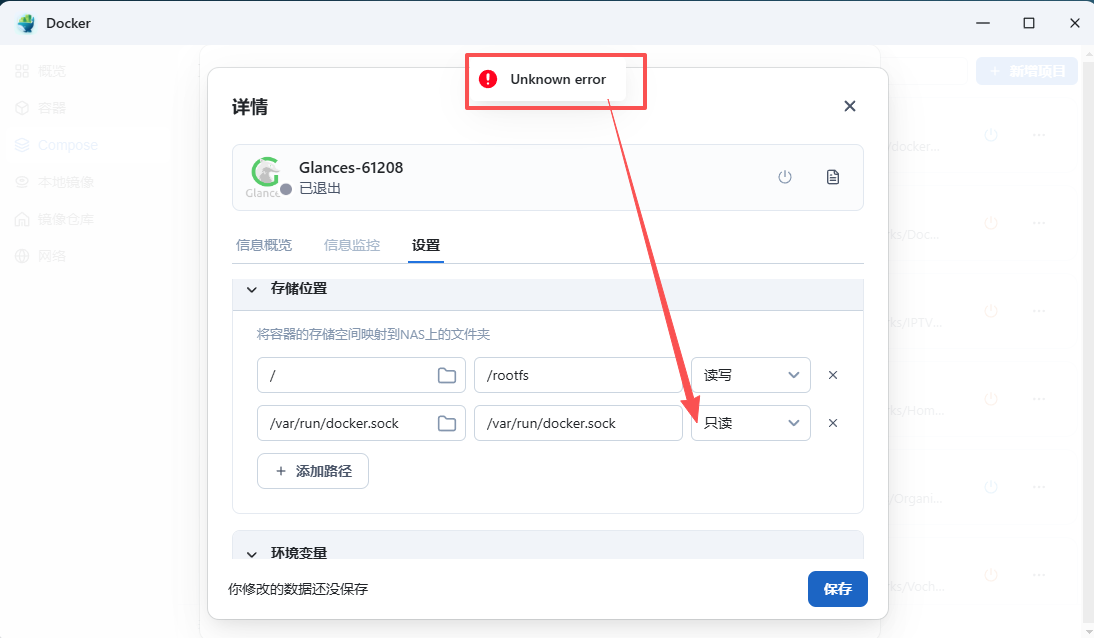Click the /var/run/docker.sock host path field
The image size is (1094, 638).
(x=361, y=423)
